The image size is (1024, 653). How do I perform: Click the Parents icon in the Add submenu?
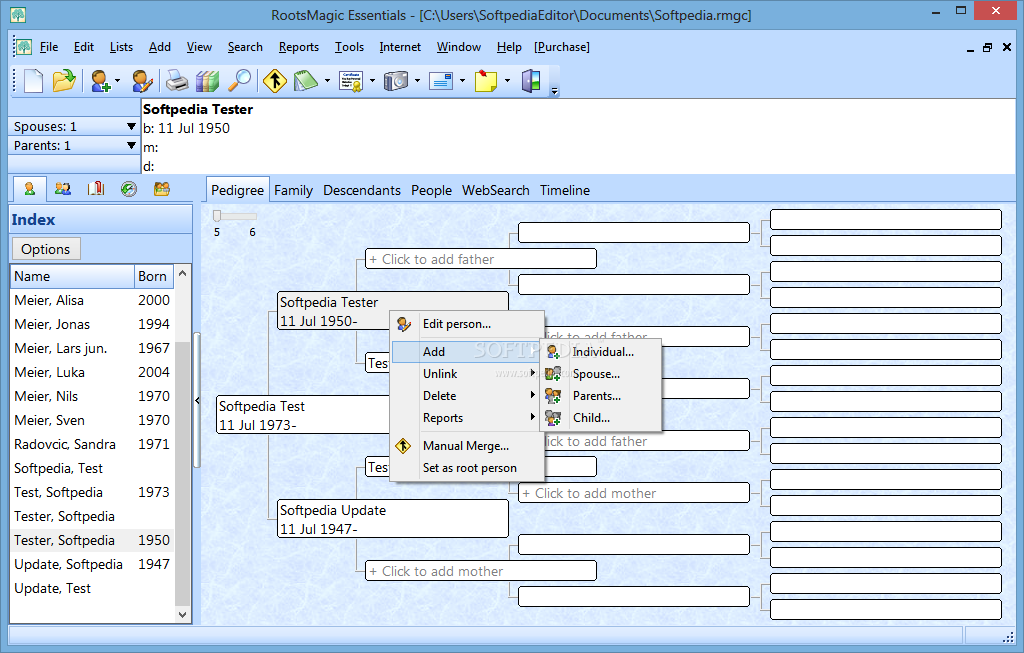(553, 396)
